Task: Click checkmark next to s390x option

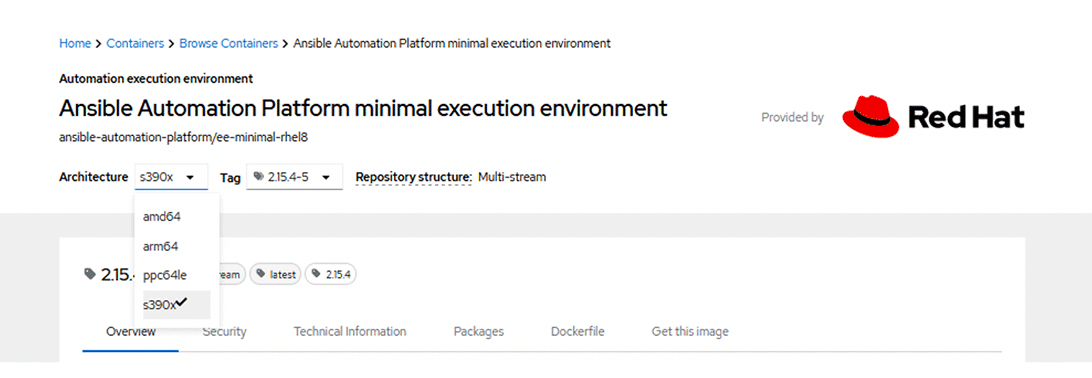Action: [x=182, y=302]
